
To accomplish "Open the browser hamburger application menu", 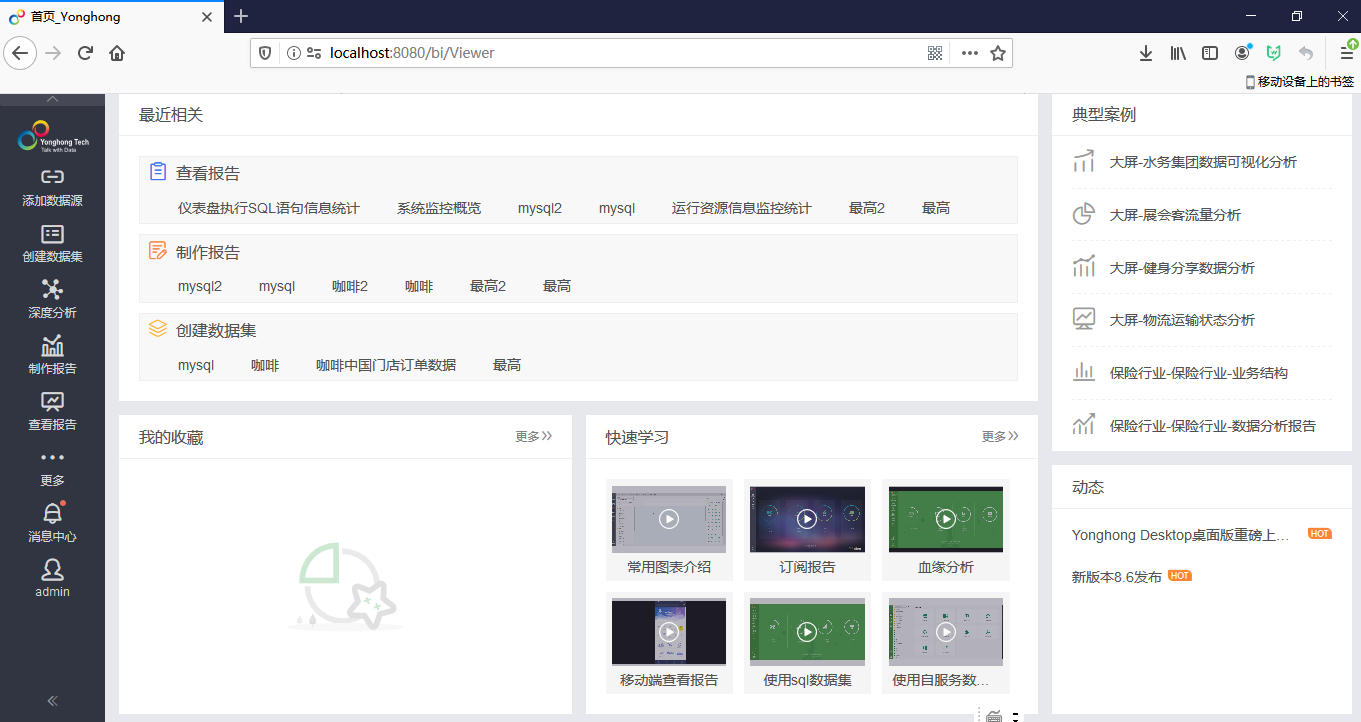I will click(x=1346, y=53).
